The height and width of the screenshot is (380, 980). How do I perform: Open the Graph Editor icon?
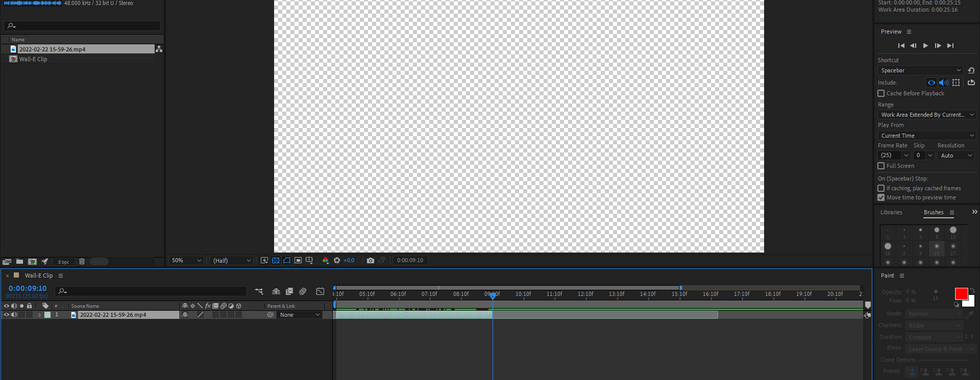click(x=320, y=291)
